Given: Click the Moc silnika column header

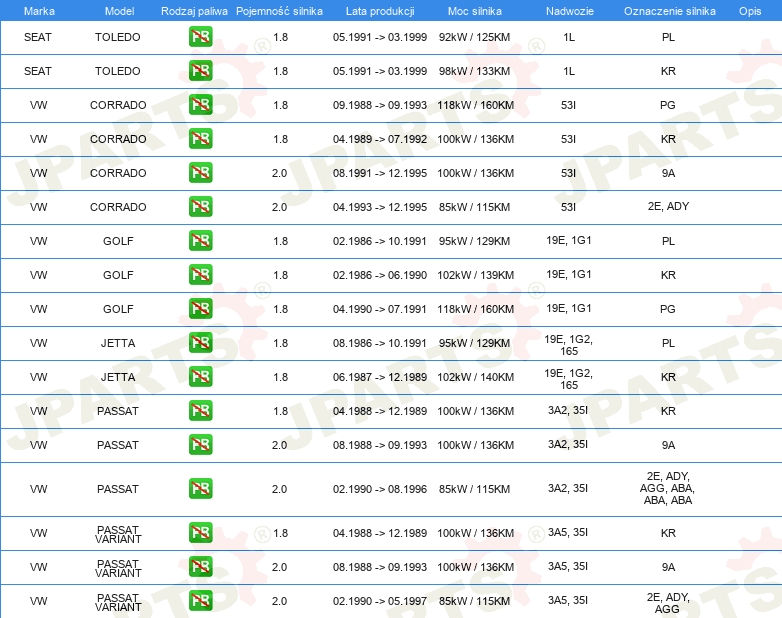Looking at the screenshot, I should point(475,11).
